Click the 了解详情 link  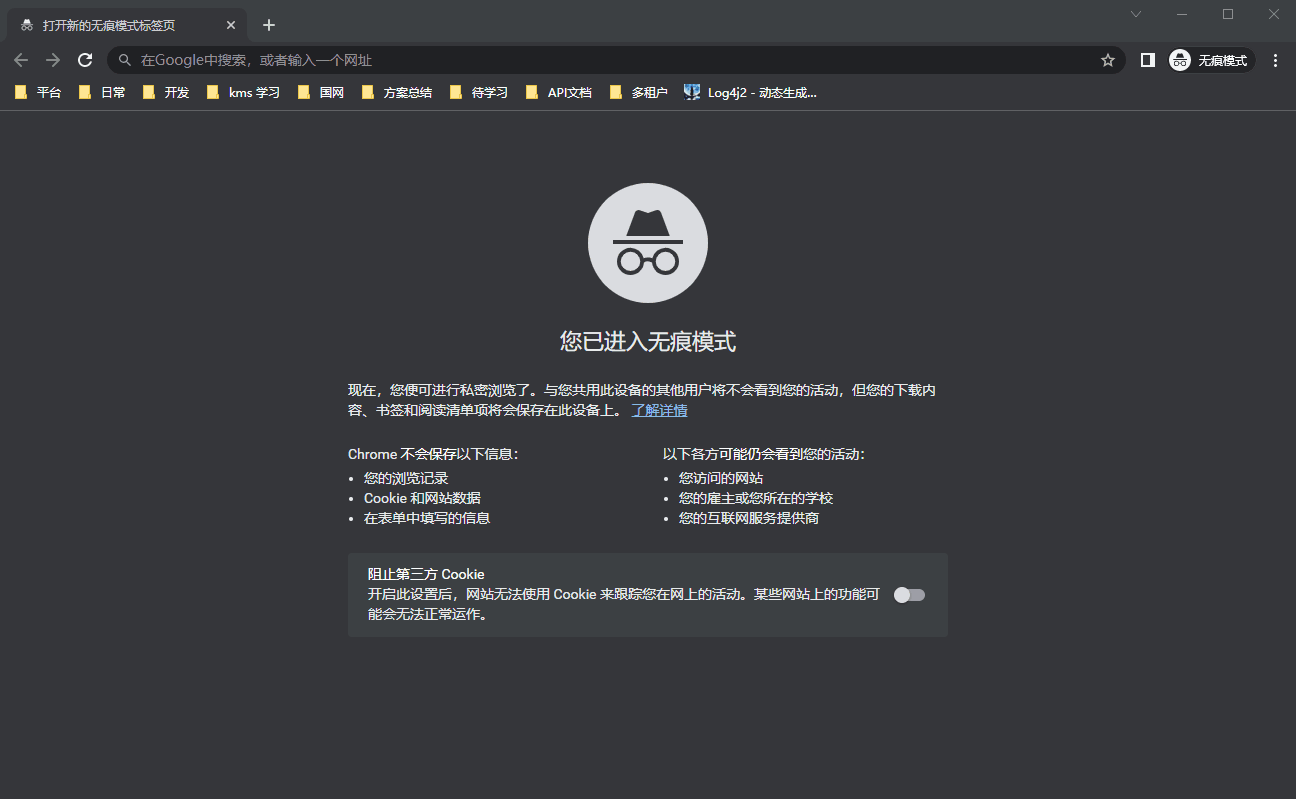click(659, 410)
